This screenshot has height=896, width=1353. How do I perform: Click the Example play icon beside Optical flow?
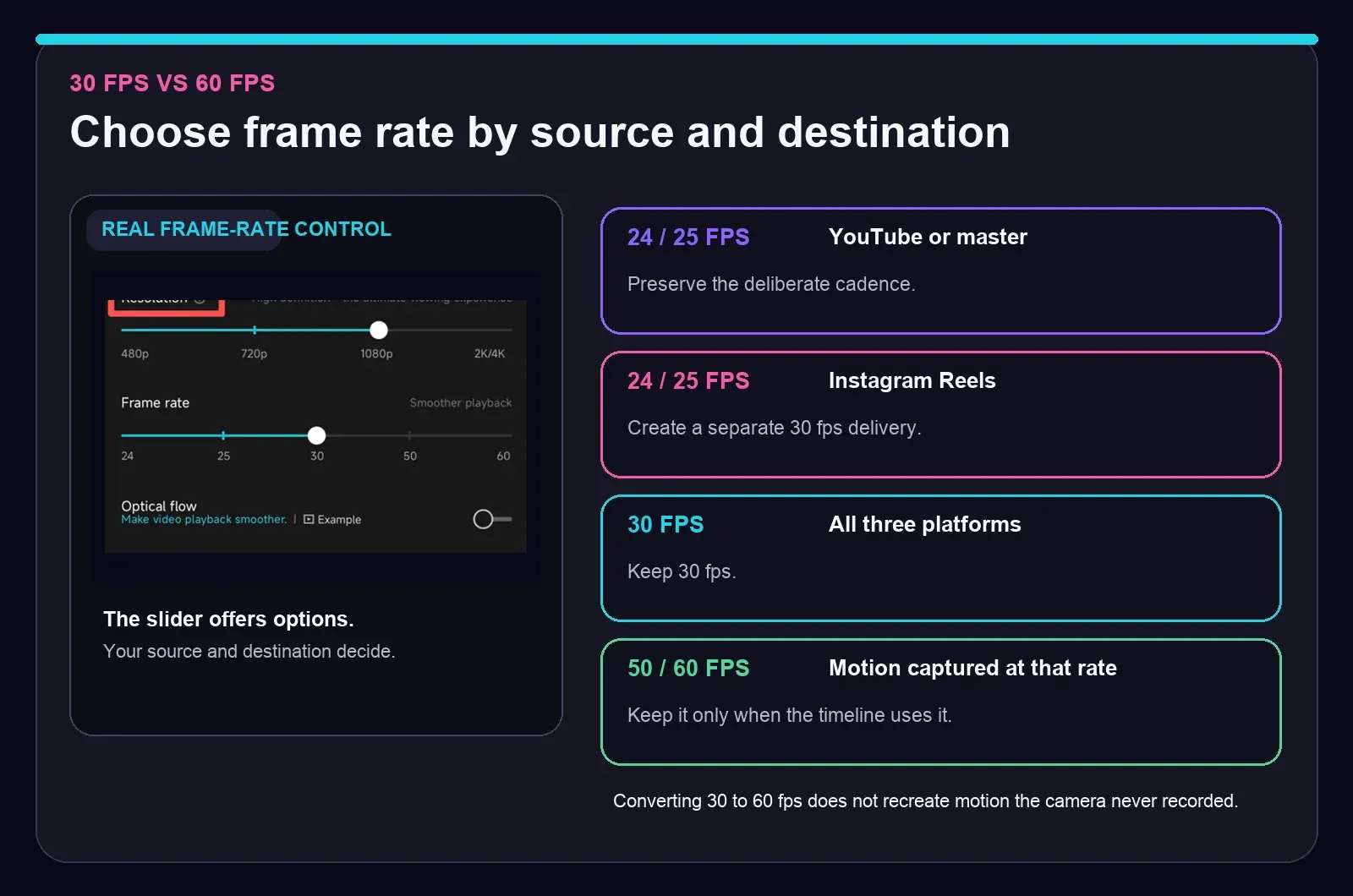309,520
